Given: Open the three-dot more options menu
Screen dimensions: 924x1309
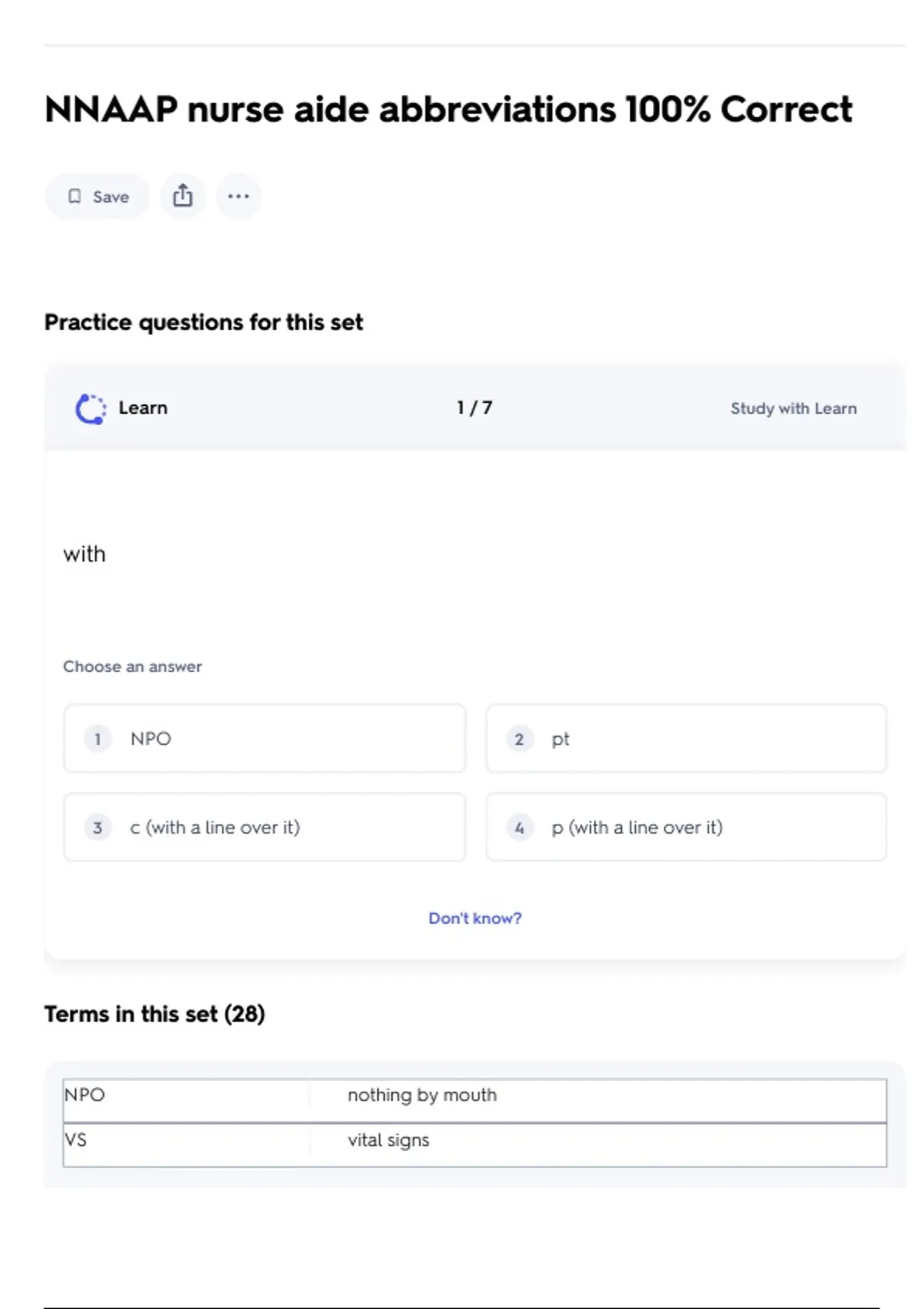Looking at the screenshot, I should 238,196.
